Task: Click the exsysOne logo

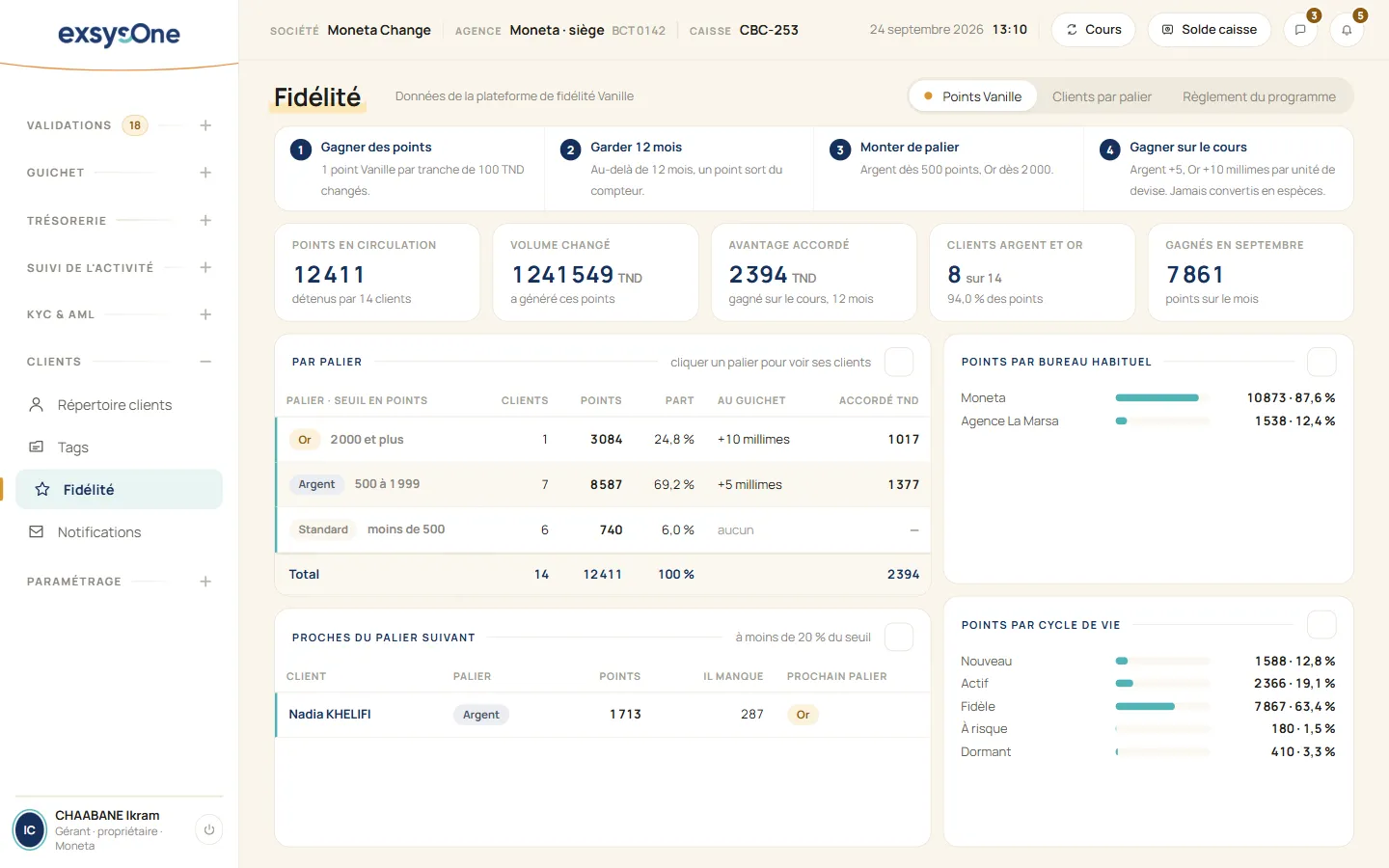Action: [x=119, y=35]
